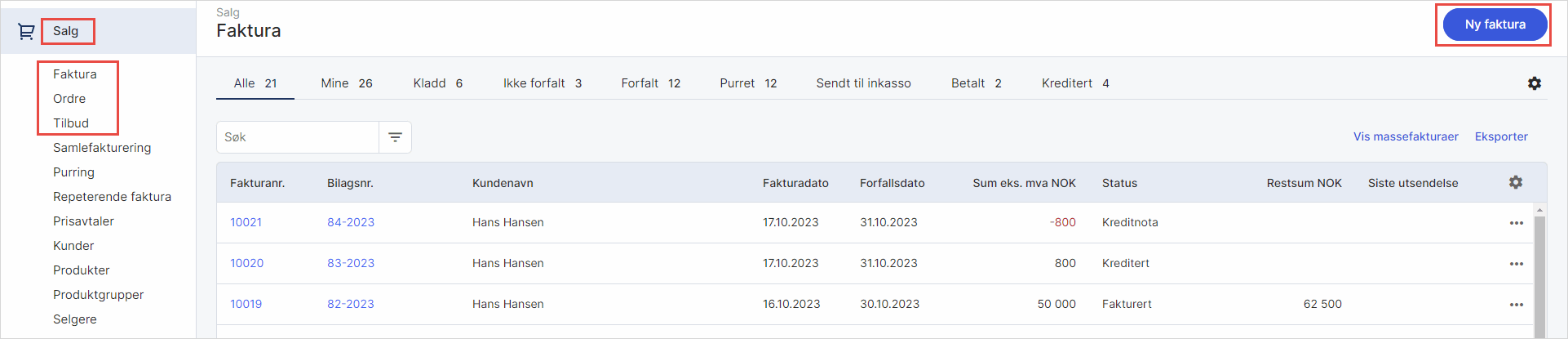This screenshot has height=339, width=1568.
Task: Open more actions for invoice 10020
Action: point(1516,264)
